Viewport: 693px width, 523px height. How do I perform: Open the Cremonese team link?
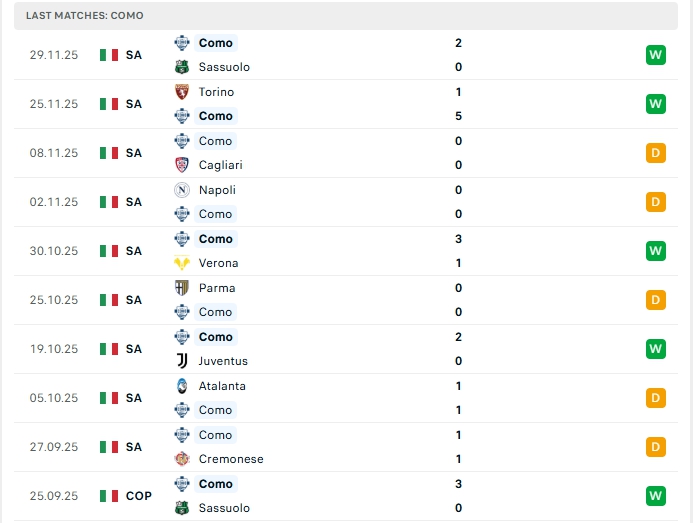(231, 459)
